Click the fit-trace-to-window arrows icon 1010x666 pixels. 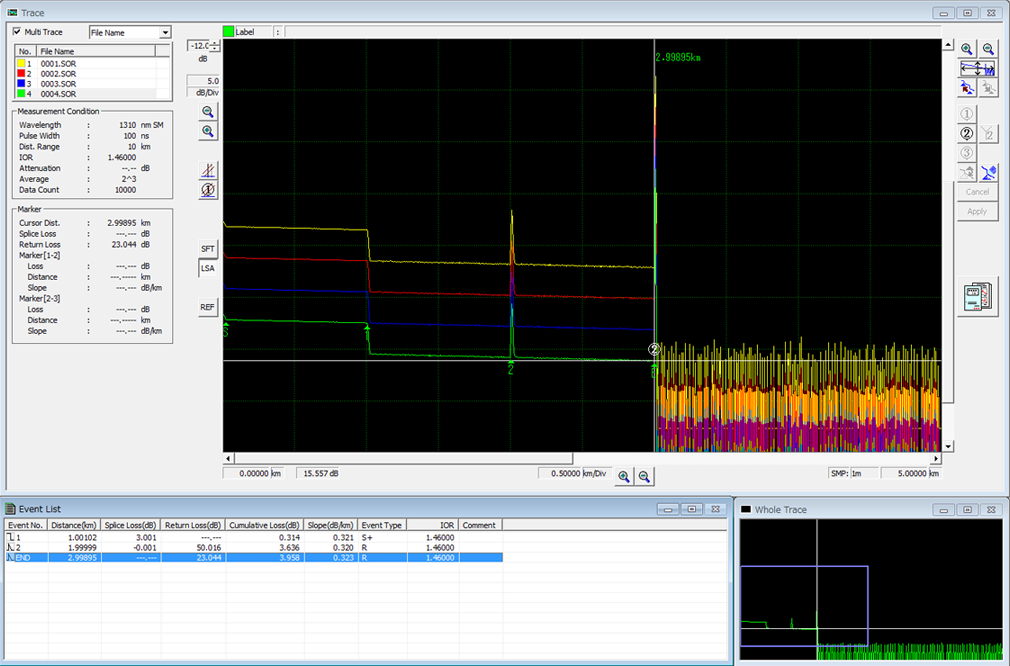pyautogui.click(x=977, y=69)
